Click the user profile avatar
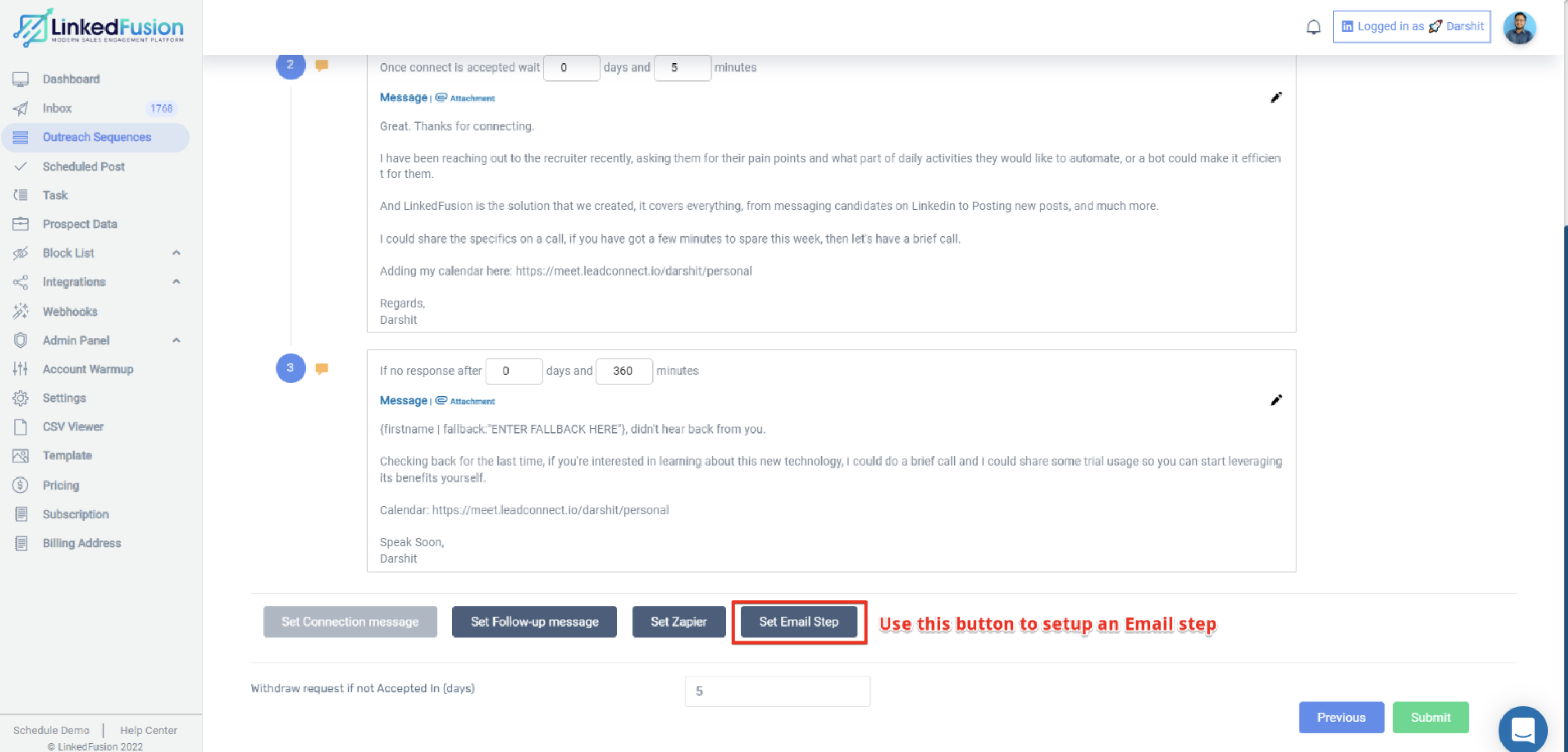Image resolution: width=1568 pixels, height=752 pixels. click(1519, 27)
